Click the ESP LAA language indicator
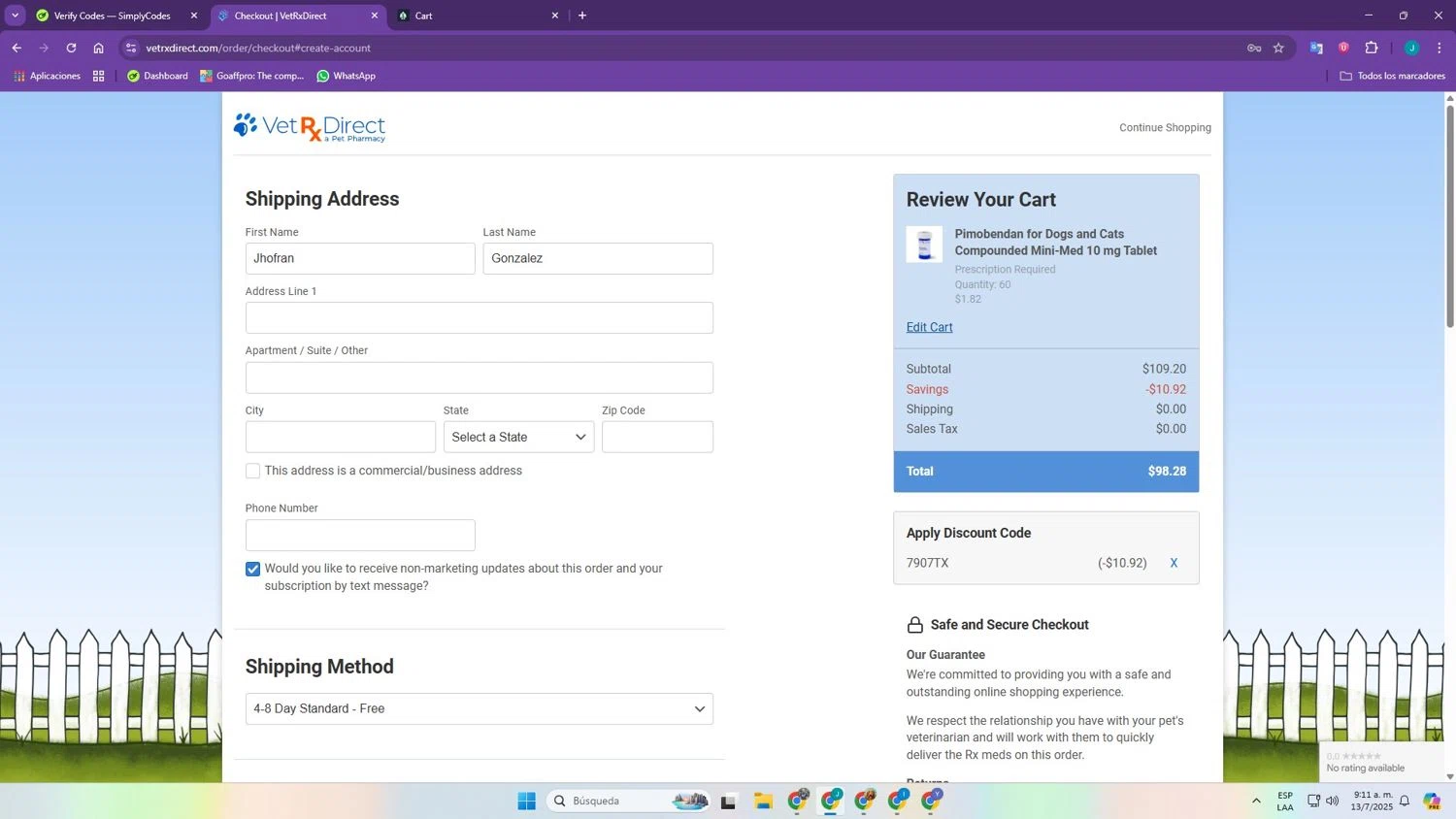This screenshot has width=1456, height=819. pos(1285,801)
